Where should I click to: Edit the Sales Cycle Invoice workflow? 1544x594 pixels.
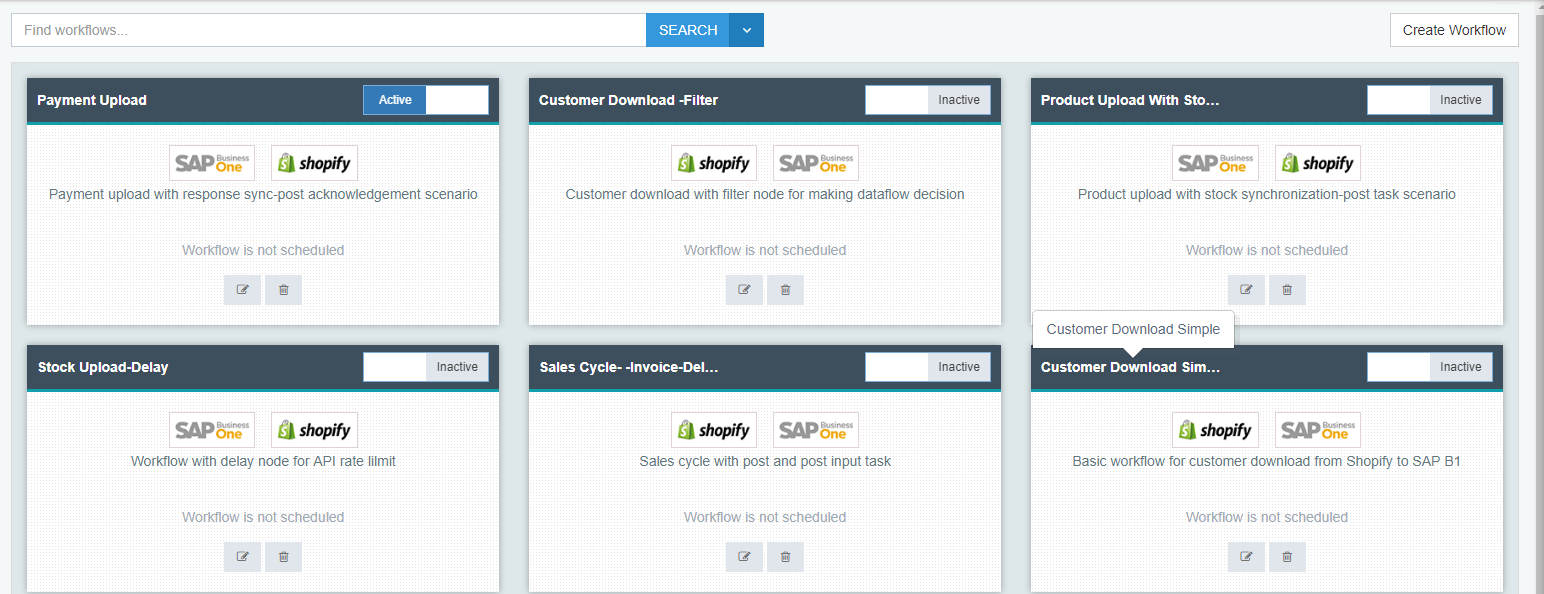pos(744,557)
